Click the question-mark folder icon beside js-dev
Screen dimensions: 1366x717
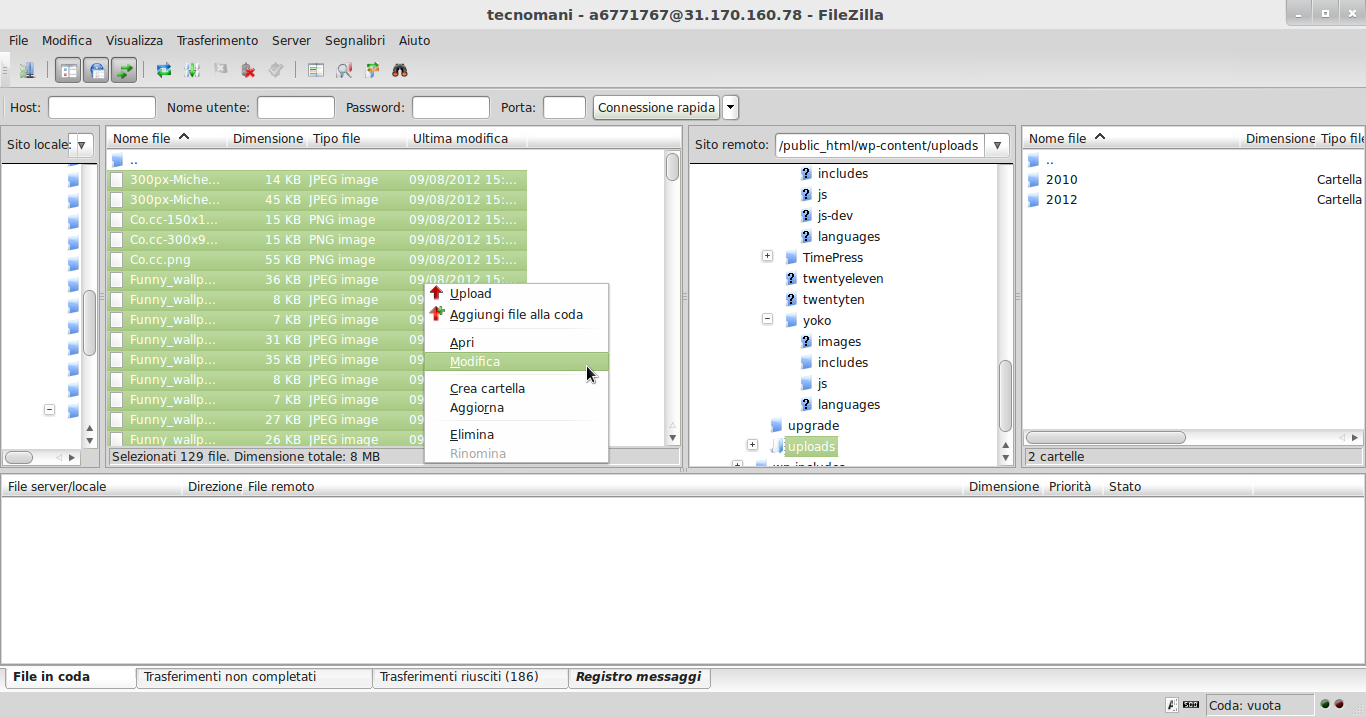point(806,215)
